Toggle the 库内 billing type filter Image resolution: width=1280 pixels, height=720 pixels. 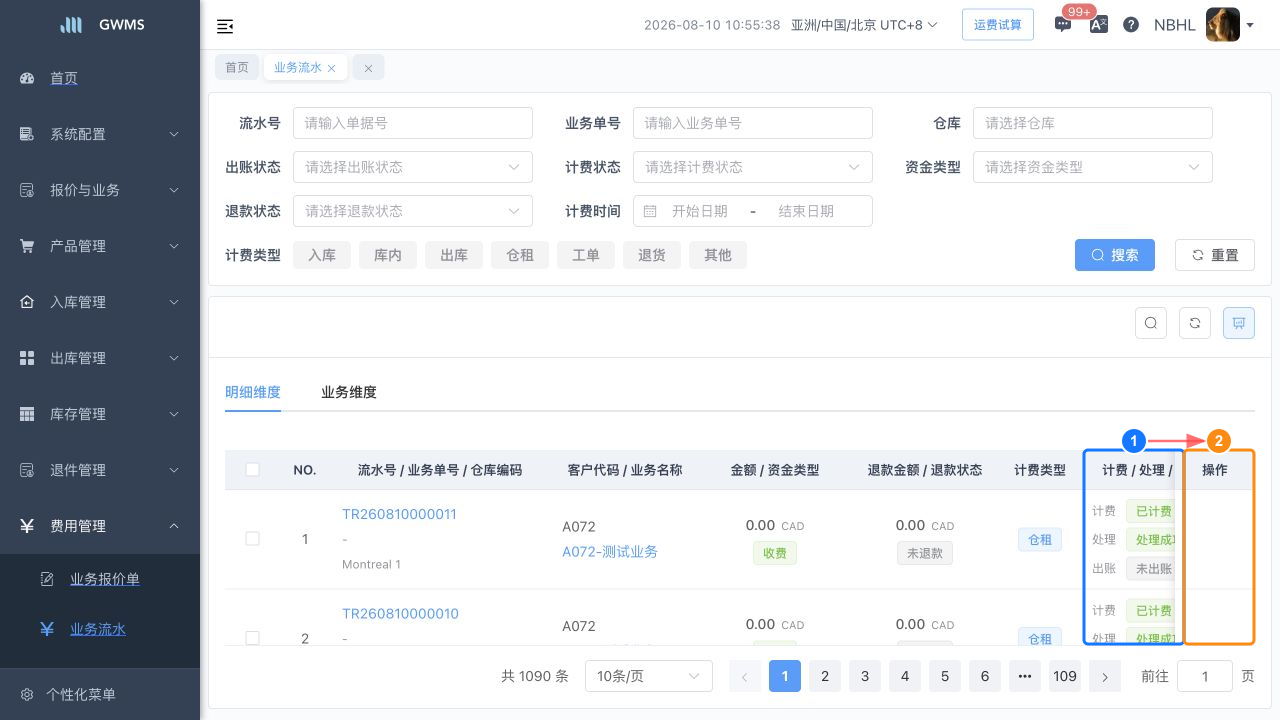pos(388,255)
